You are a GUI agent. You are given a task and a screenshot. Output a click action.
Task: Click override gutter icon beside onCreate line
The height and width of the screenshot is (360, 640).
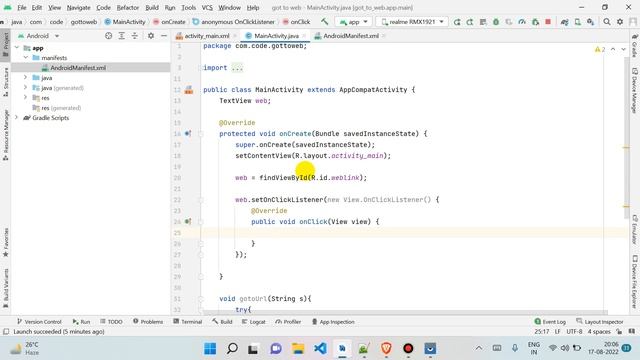188,133
